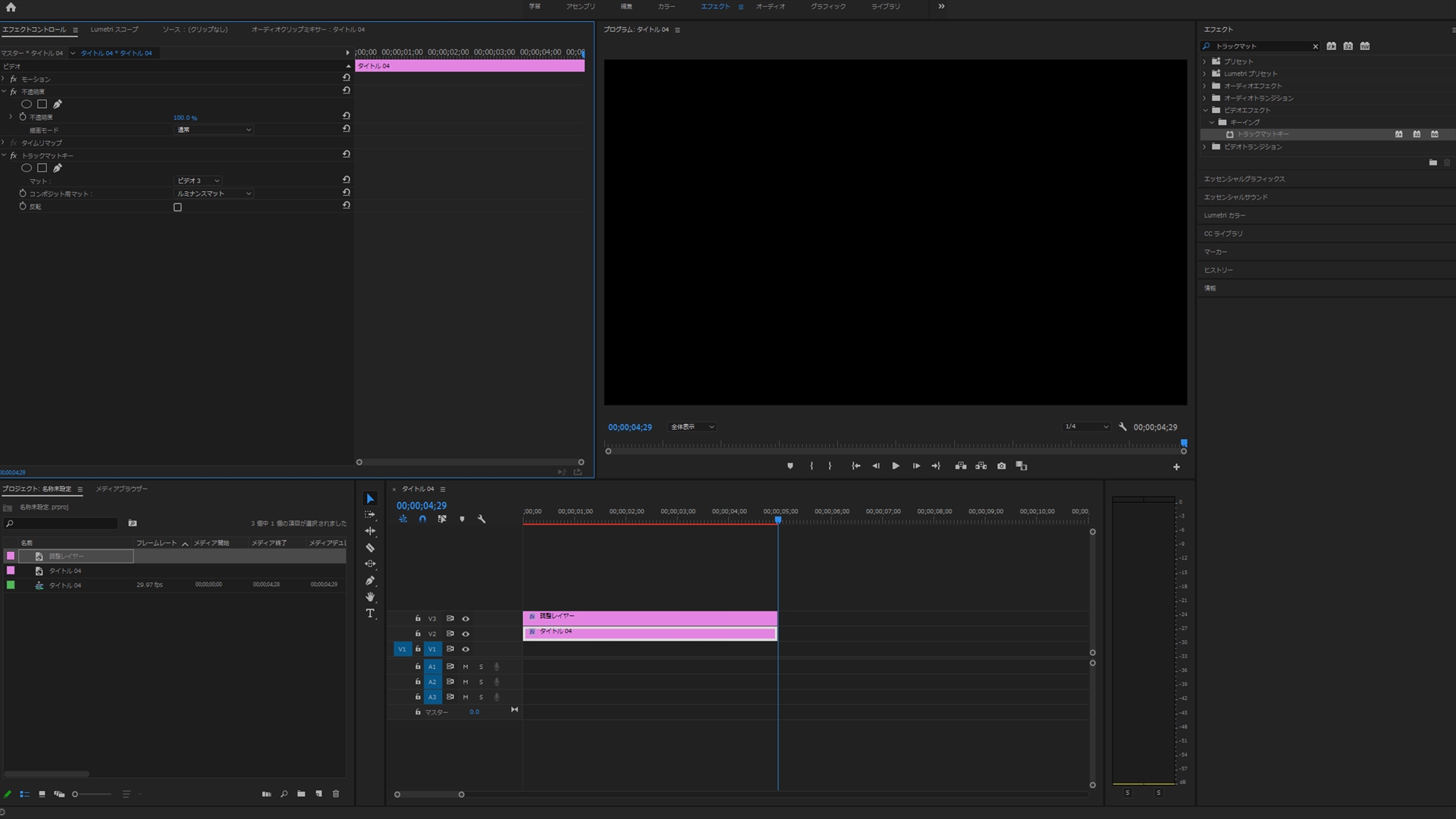Toggle V3 track output eye
This screenshot has width=1456, height=819.
[x=466, y=619]
